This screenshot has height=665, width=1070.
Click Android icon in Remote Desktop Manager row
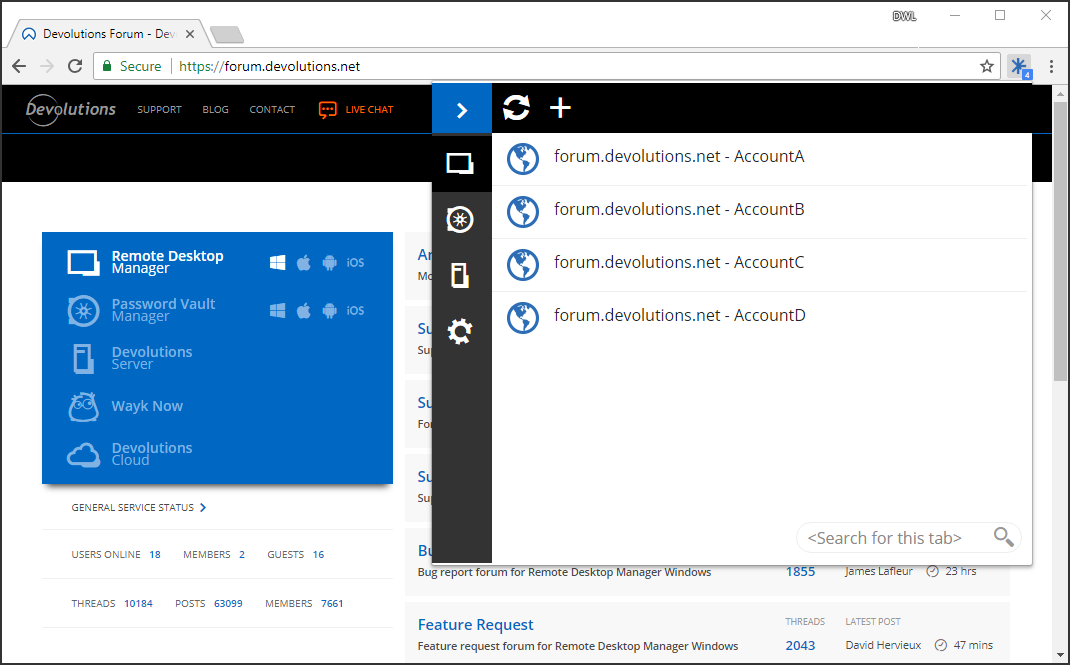[330, 263]
